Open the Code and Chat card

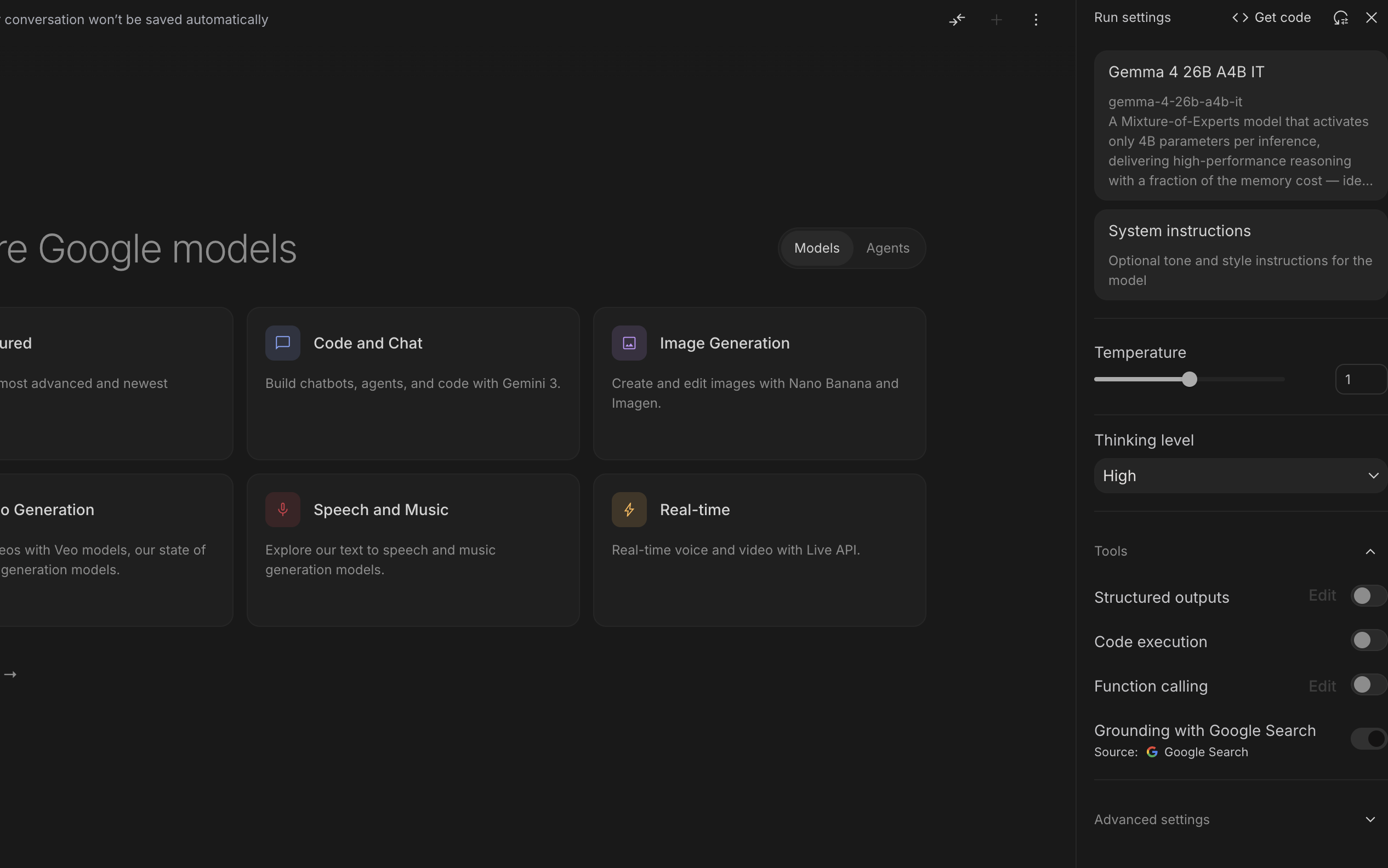coord(413,384)
